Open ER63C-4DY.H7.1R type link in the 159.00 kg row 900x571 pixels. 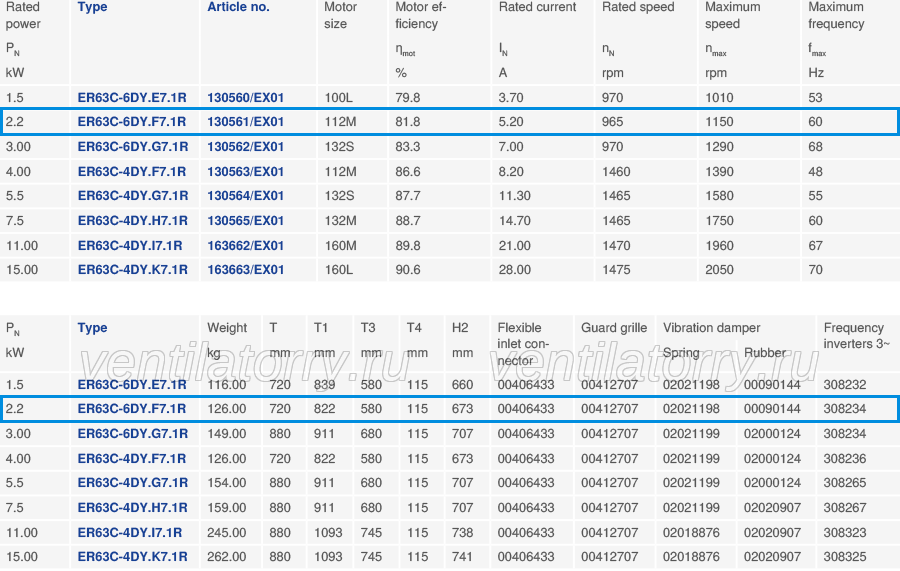point(133,508)
